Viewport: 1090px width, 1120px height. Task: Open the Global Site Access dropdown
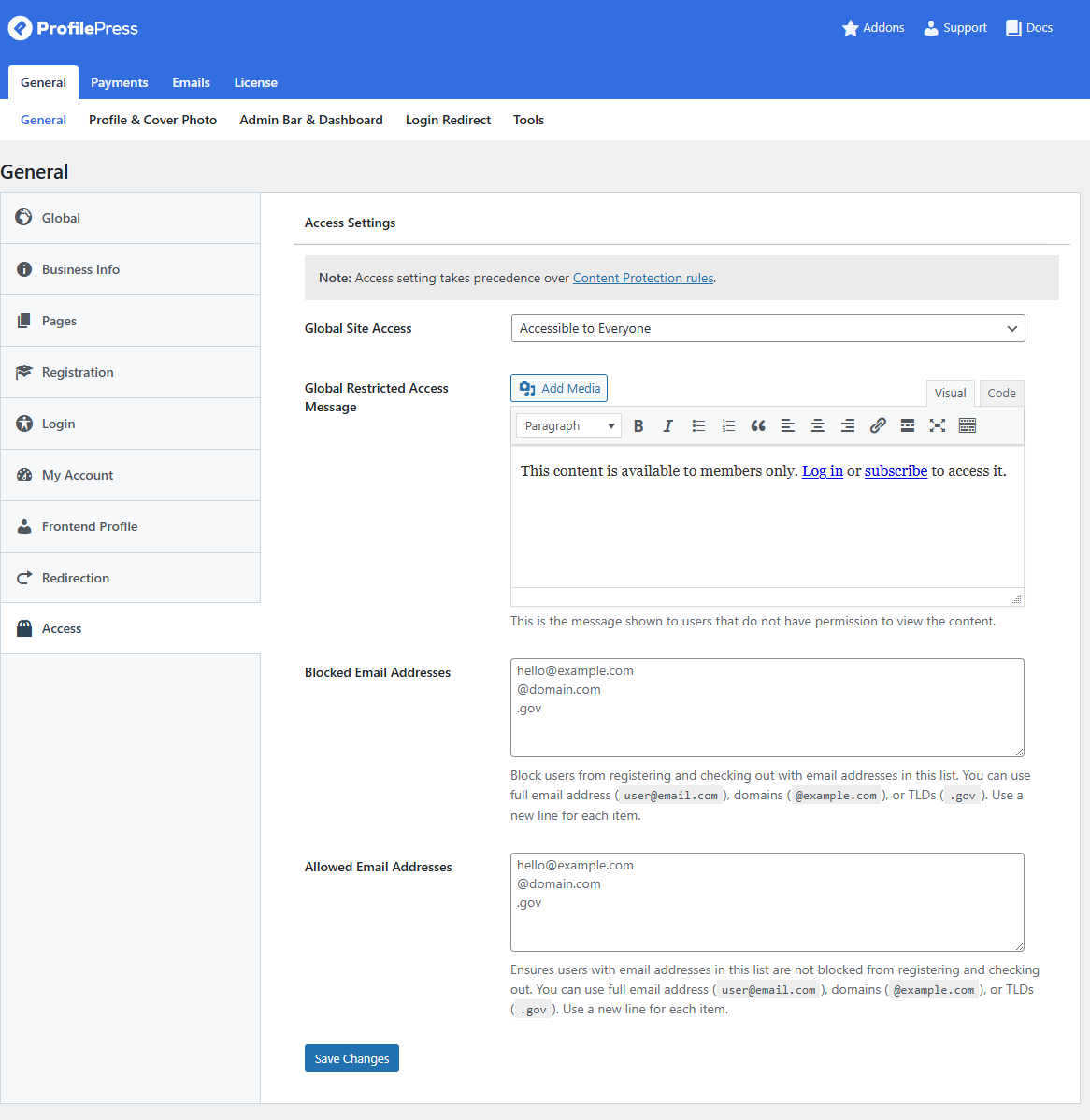coord(767,328)
